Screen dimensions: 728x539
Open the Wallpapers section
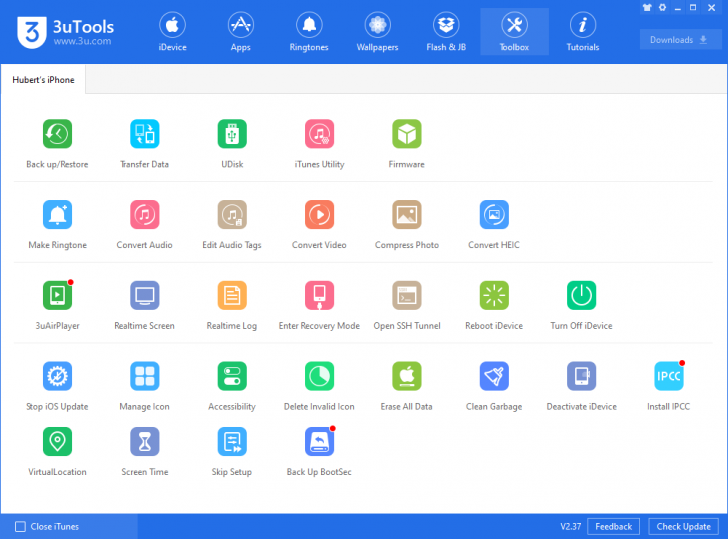pos(377,32)
